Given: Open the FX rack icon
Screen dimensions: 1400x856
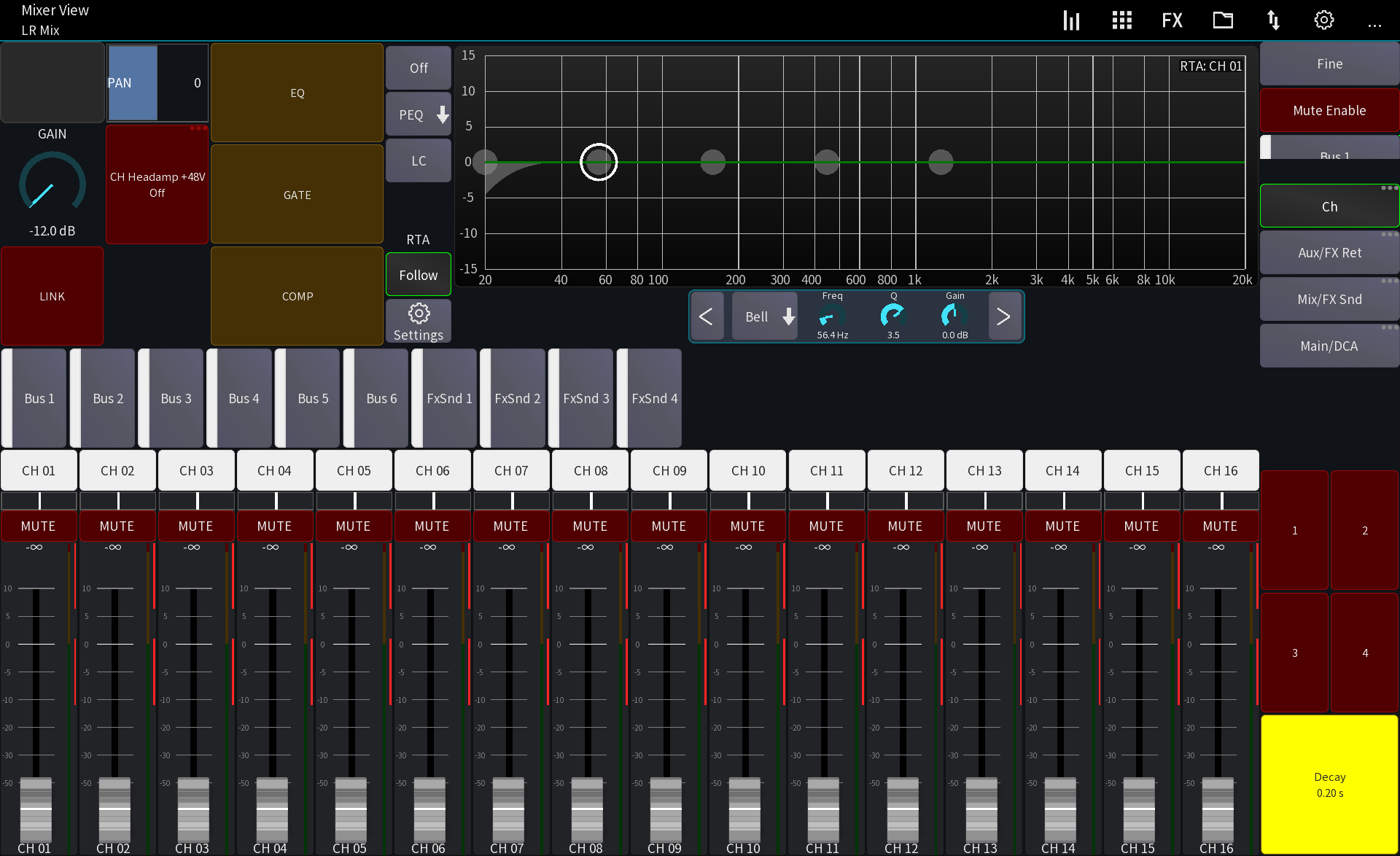Looking at the screenshot, I should pos(1171,20).
